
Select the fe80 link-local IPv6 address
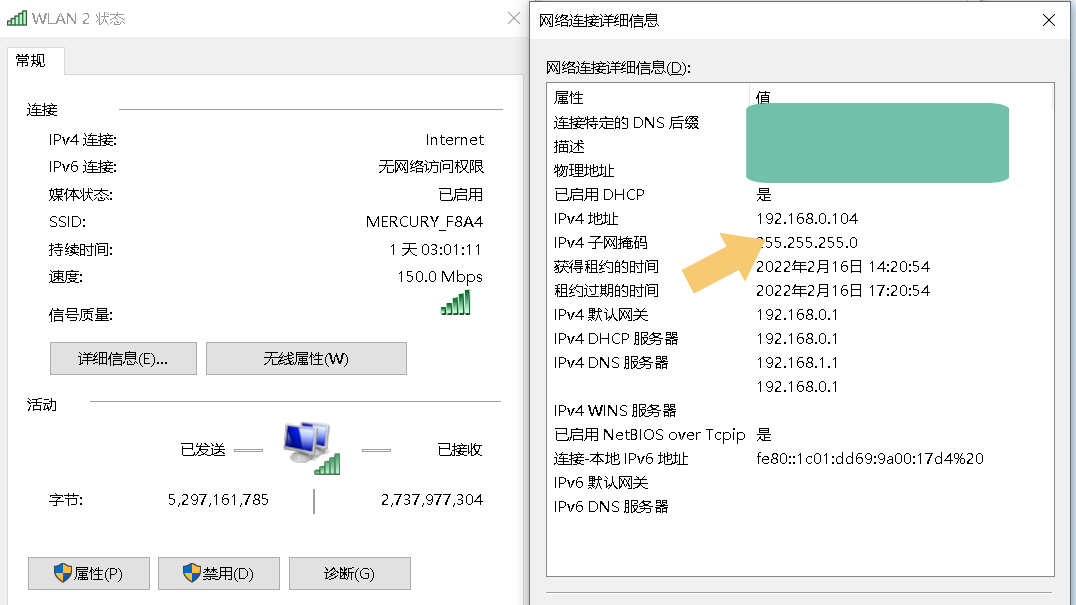[x=869, y=458]
